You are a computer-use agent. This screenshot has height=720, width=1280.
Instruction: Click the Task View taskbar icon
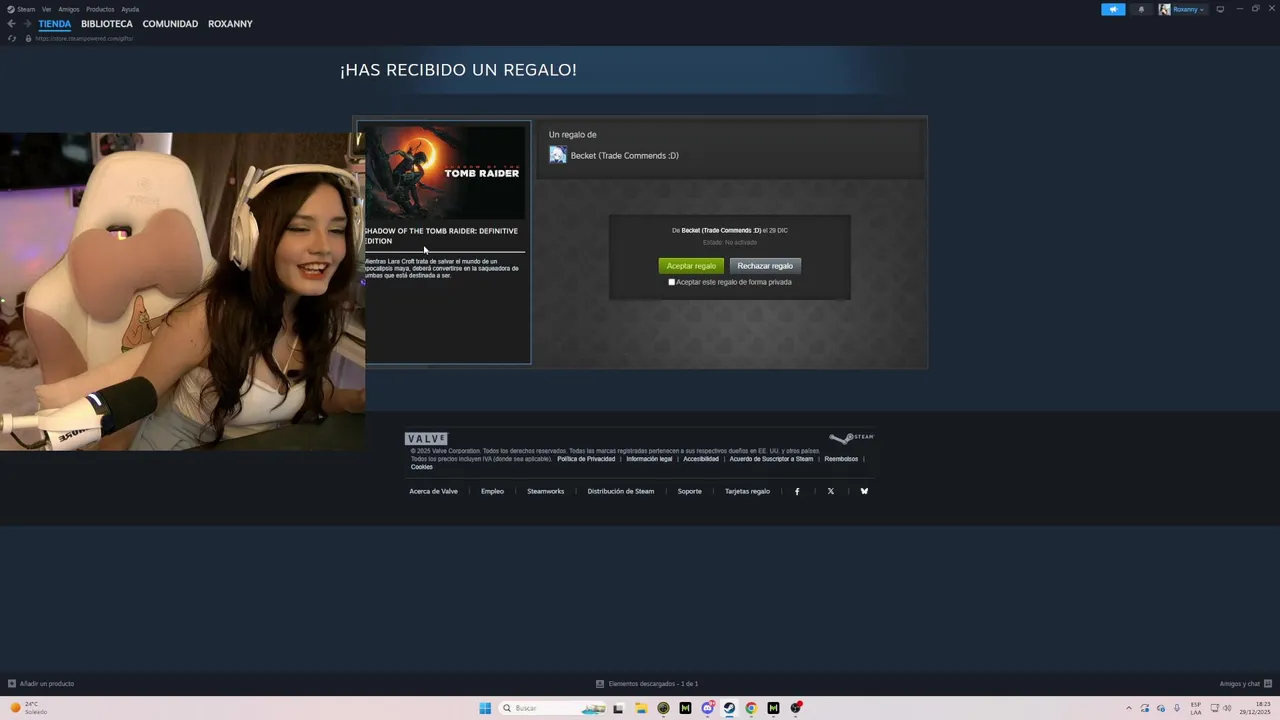[x=618, y=708]
